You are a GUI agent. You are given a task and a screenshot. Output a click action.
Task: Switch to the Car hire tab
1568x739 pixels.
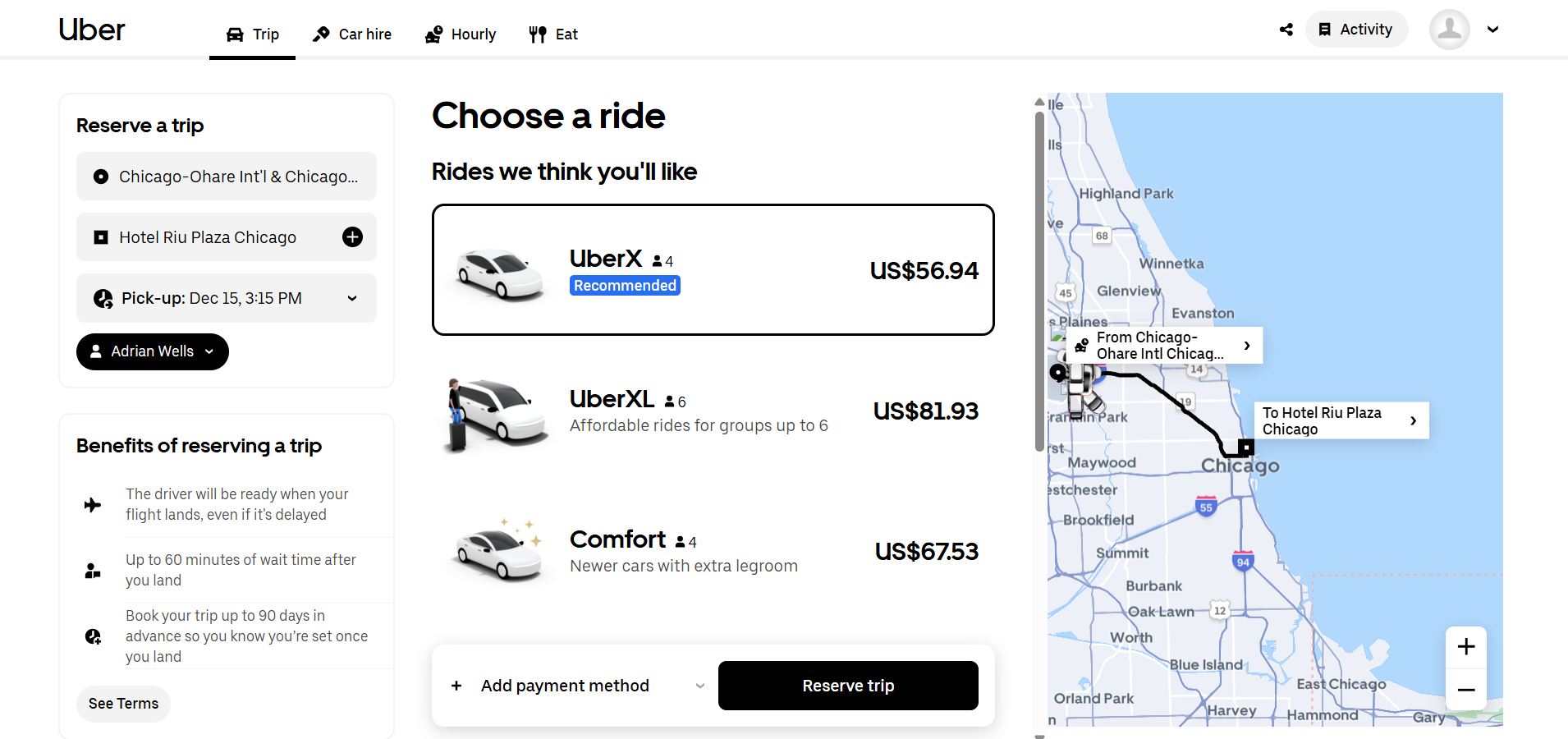(352, 34)
